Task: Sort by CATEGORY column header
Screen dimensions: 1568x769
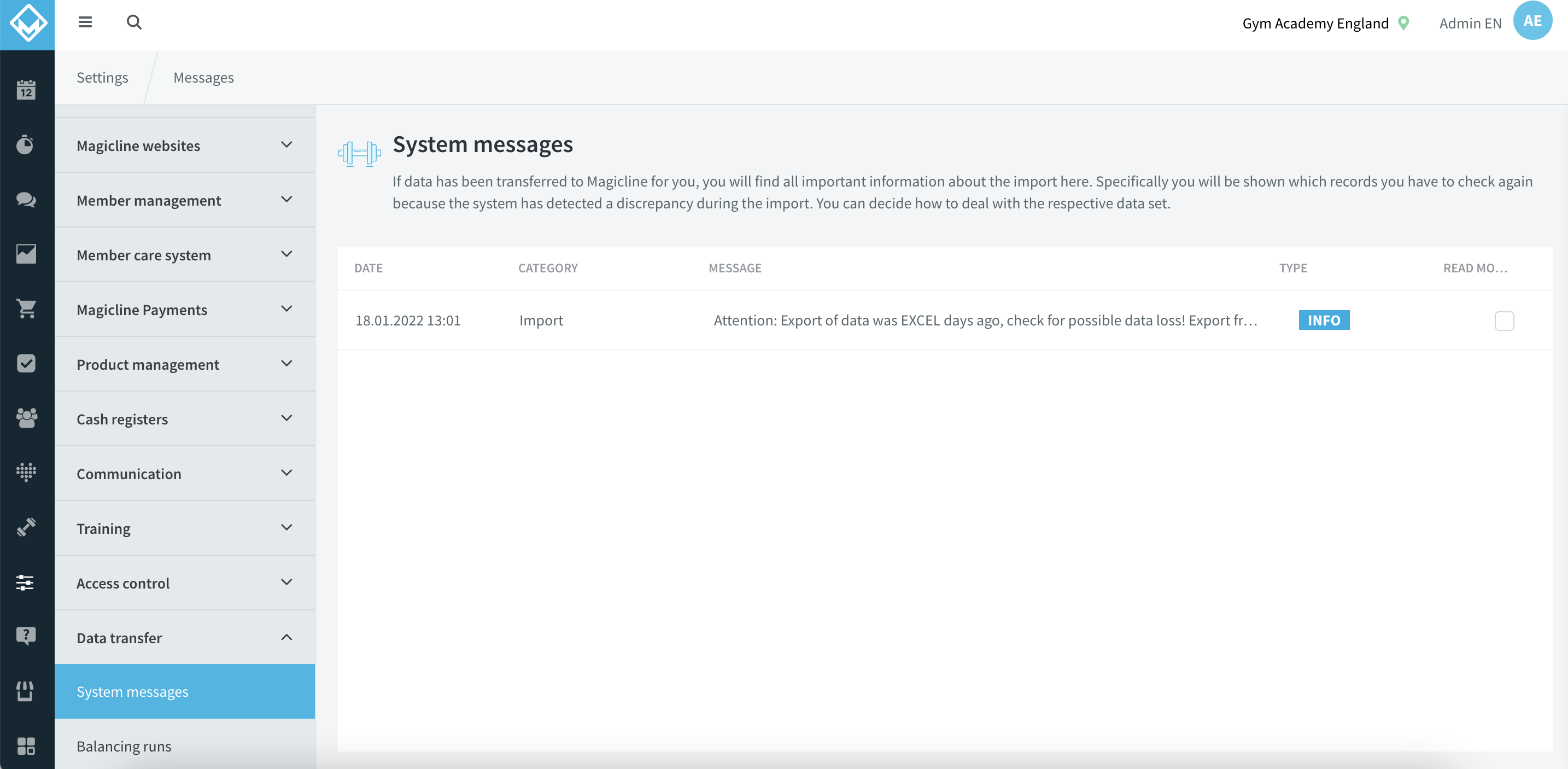Action: pyautogui.click(x=548, y=268)
